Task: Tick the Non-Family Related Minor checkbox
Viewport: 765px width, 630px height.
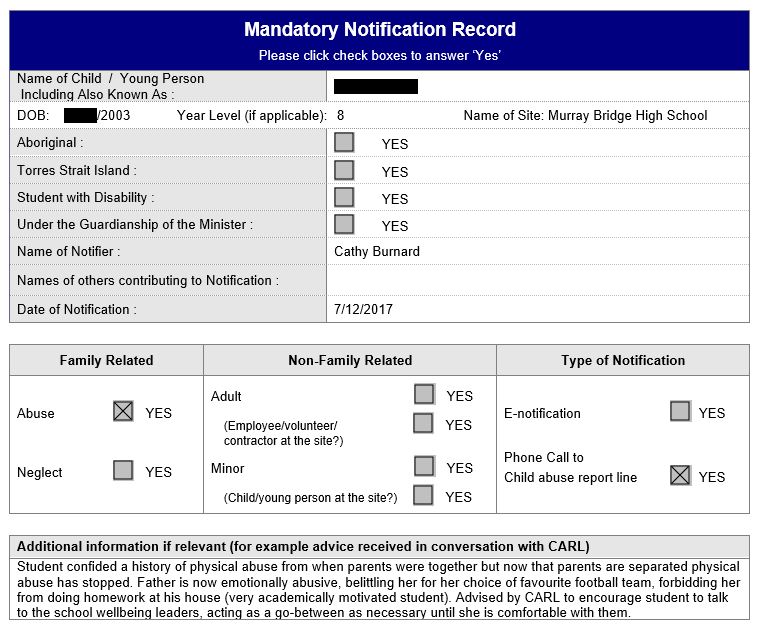Action: (424, 466)
